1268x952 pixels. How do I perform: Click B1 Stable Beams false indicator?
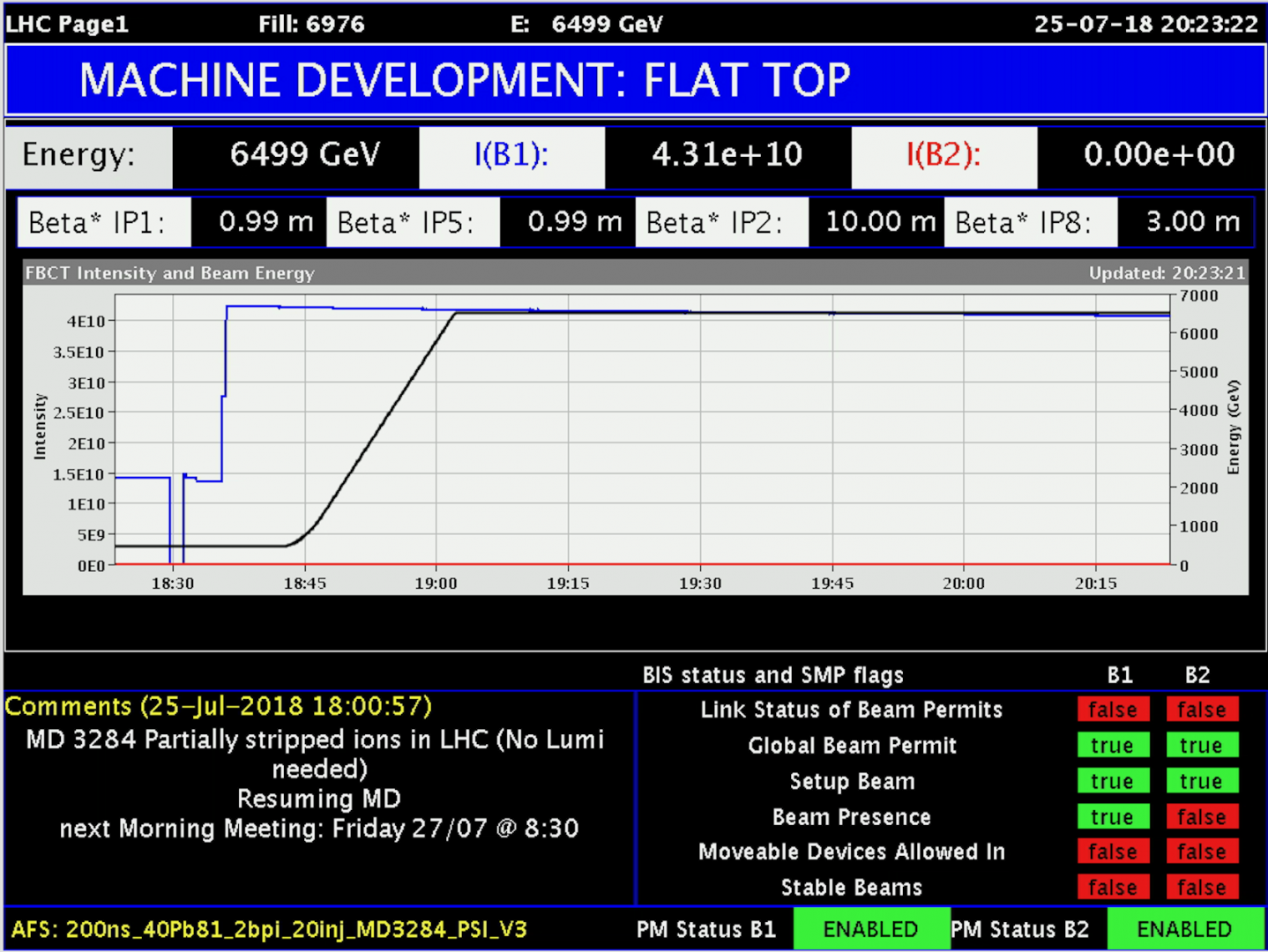click(1113, 887)
